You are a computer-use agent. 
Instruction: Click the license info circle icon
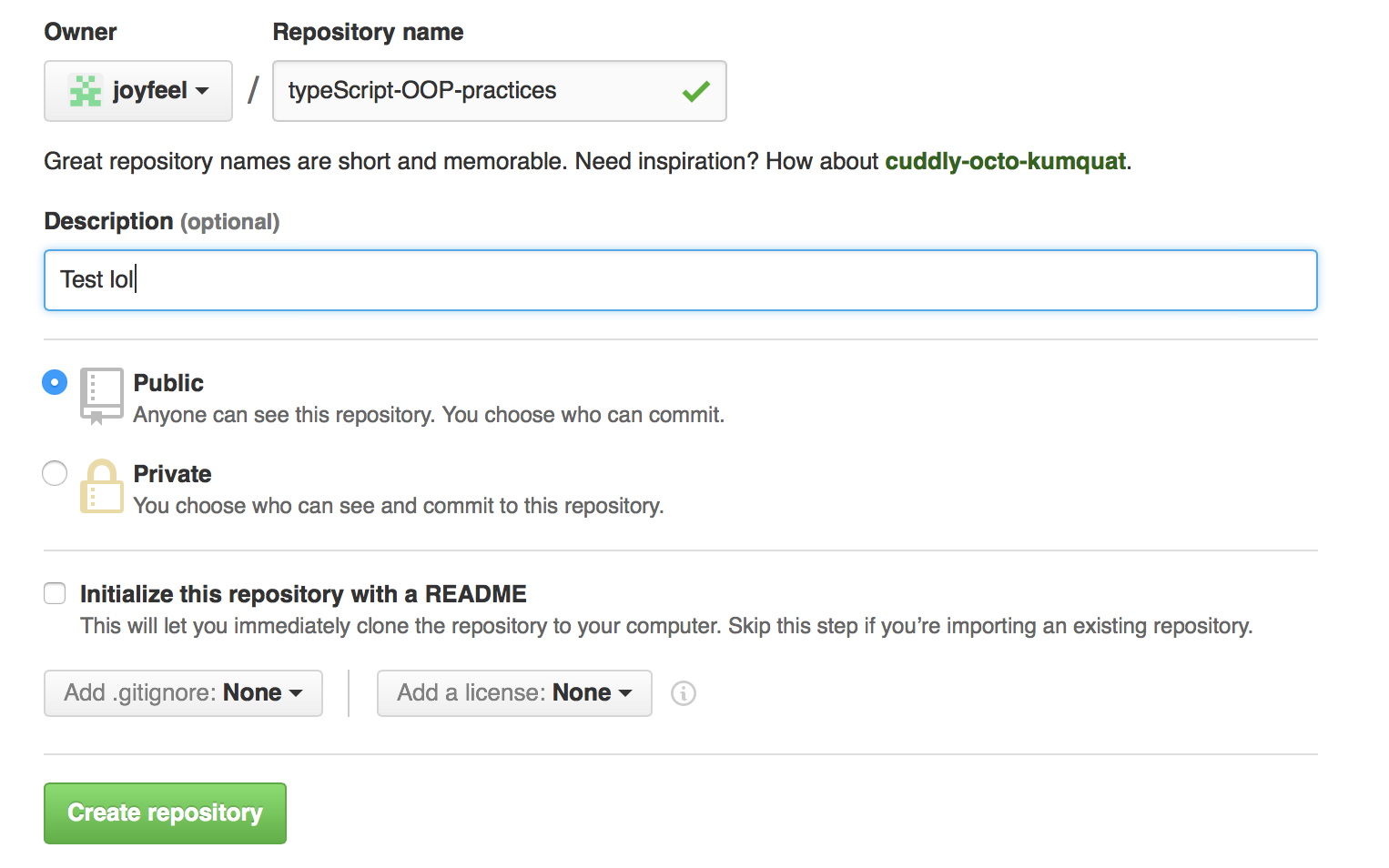point(684,693)
